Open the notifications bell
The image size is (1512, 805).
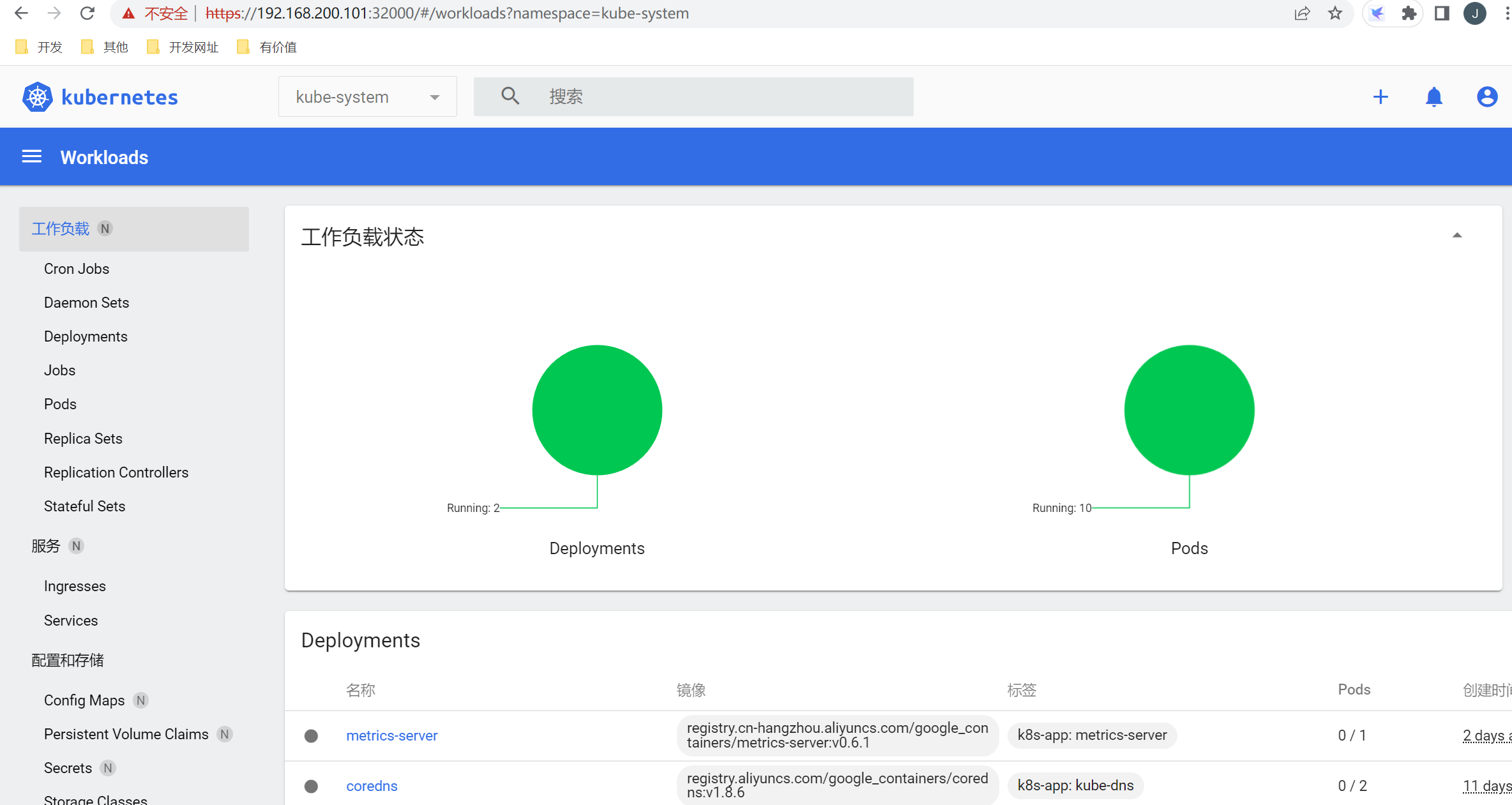coord(1434,97)
